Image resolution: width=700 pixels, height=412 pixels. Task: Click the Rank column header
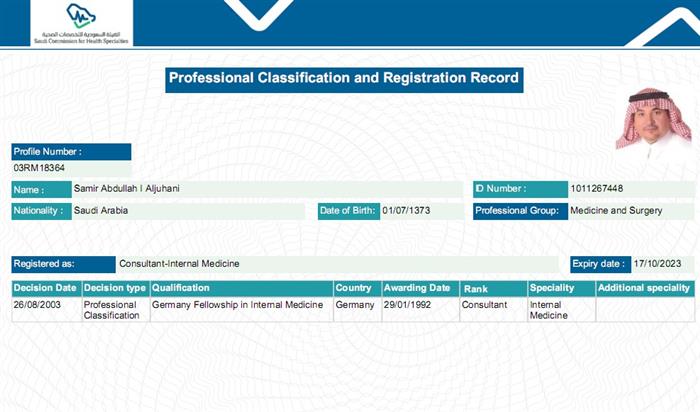pyautogui.click(x=493, y=288)
